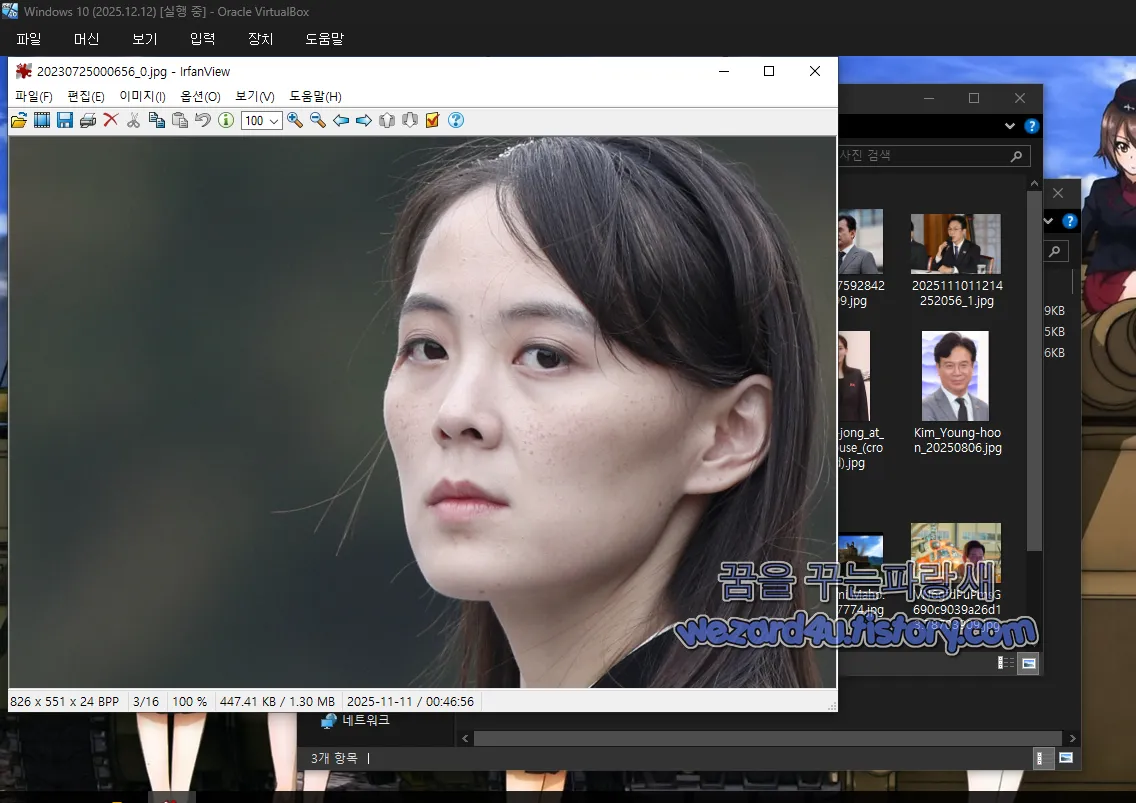This screenshot has height=803, width=1136.
Task: Open IrfanView help with the blue question icon
Action: 456,120
